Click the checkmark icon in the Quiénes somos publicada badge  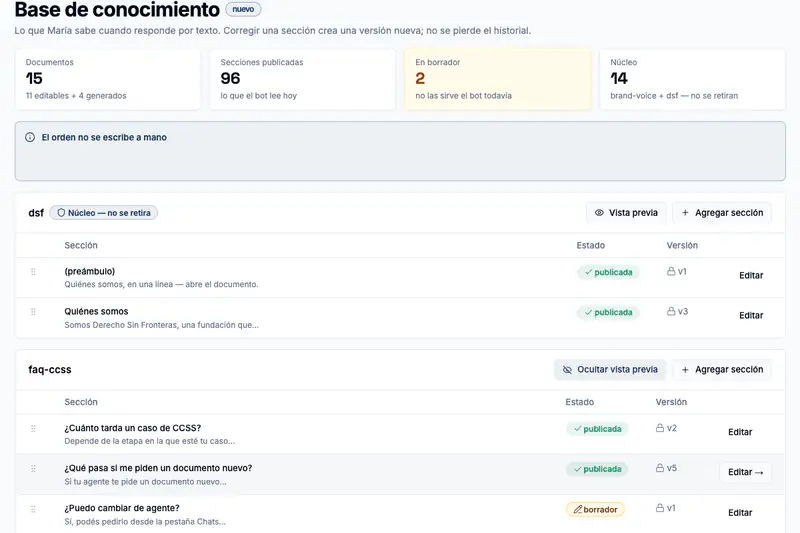coord(588,312)
